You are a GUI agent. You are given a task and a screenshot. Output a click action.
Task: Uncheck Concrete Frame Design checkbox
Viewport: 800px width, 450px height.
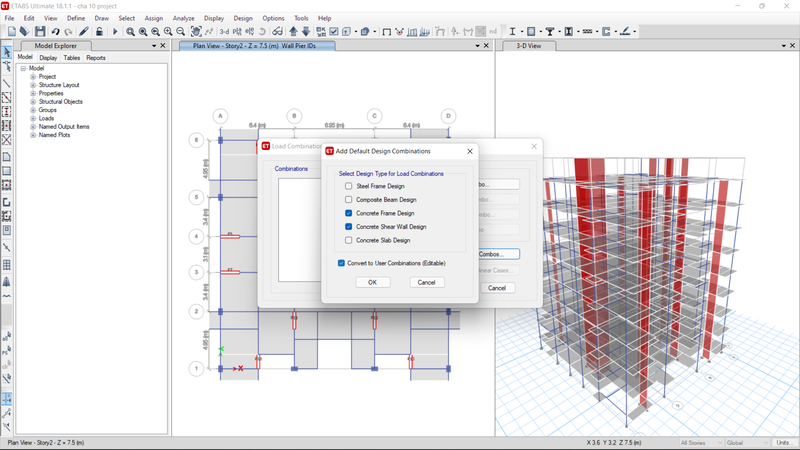[x=348, y=213]
